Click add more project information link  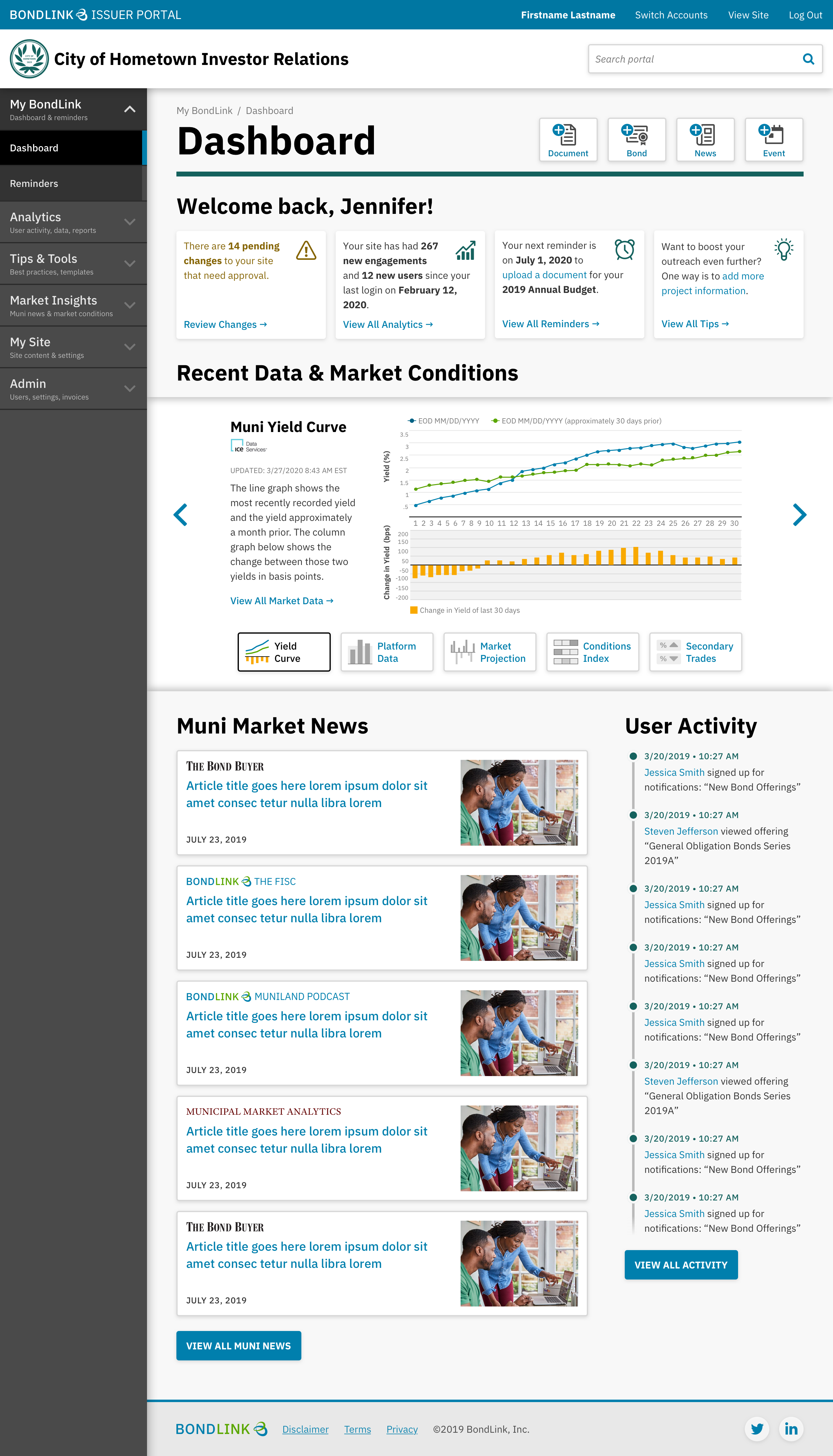[713, 283]
